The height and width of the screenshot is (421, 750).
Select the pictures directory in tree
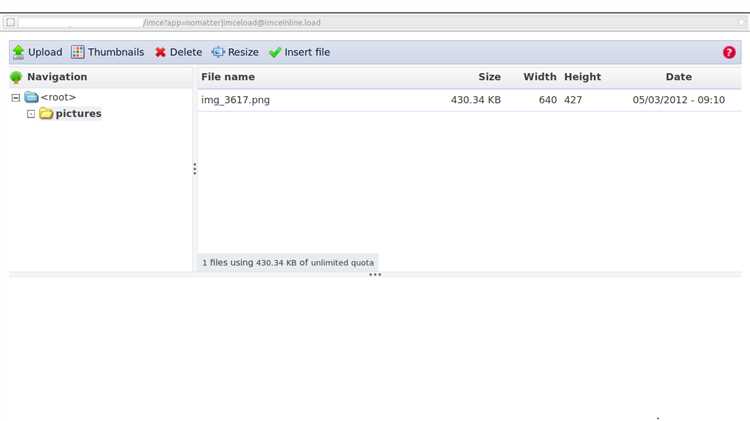(78, 113)
